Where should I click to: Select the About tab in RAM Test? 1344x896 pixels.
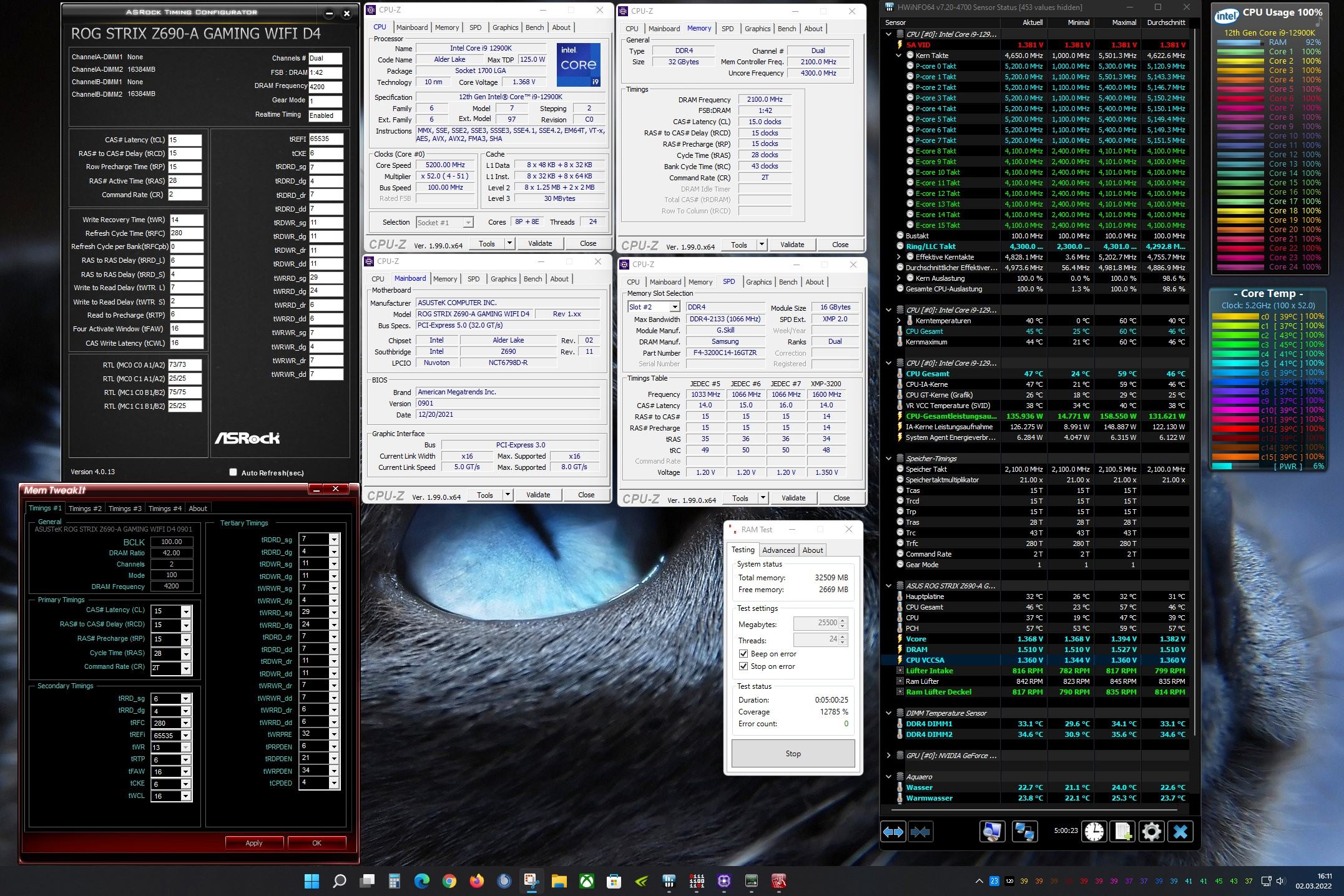point(812,550)
